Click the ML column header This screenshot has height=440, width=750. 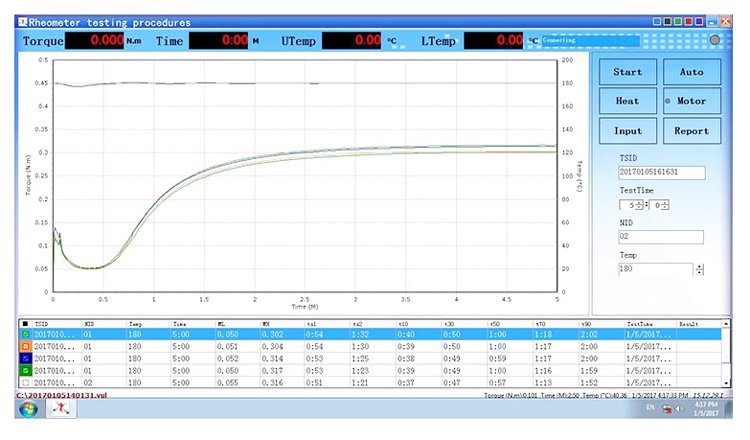(x=221, y=324)
